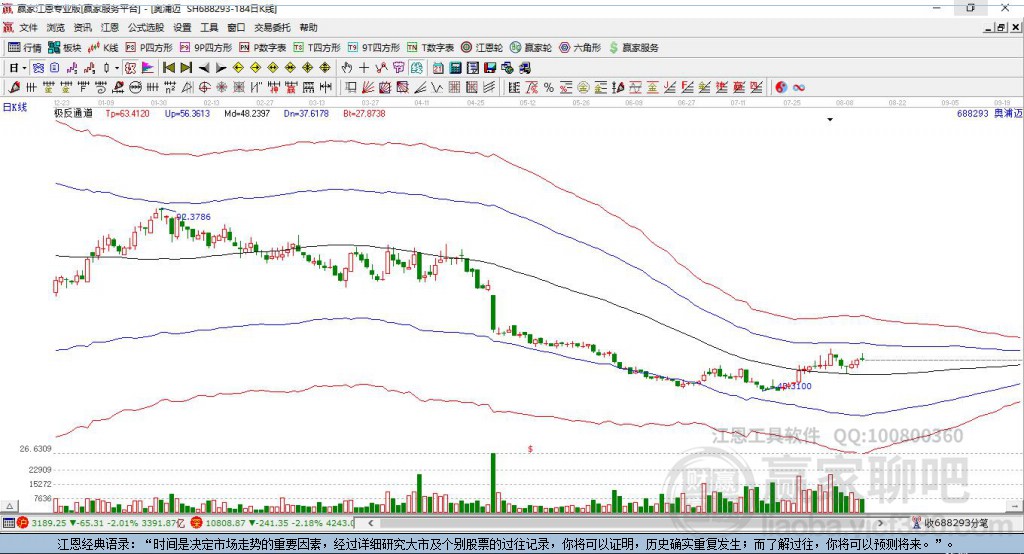Open the 资讯 menu
Screen dimensions: 1024x554
coord(82,27)
